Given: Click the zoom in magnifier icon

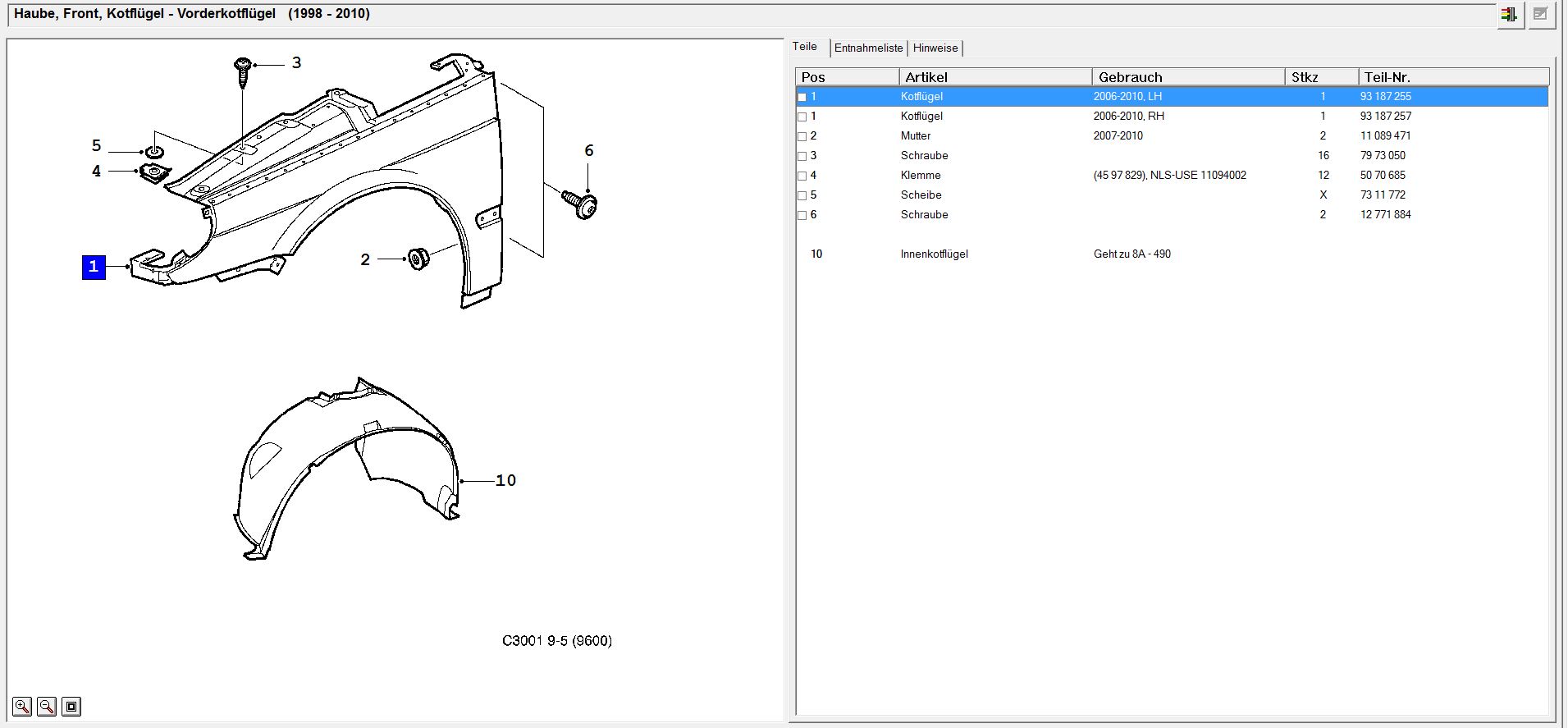Looking at the screenshot, I should (x=22, y=706).
